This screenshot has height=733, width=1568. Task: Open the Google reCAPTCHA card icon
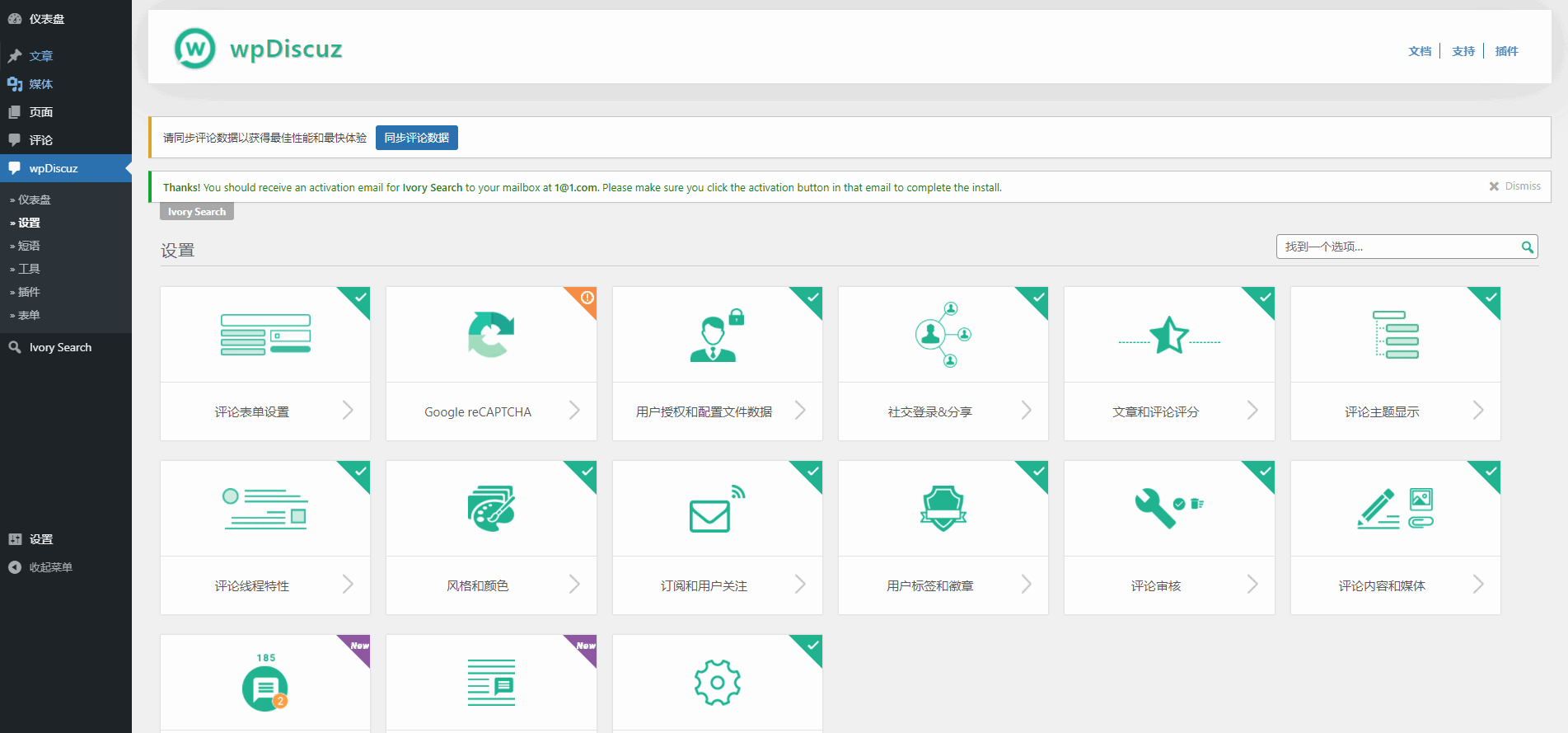(491, 334)
